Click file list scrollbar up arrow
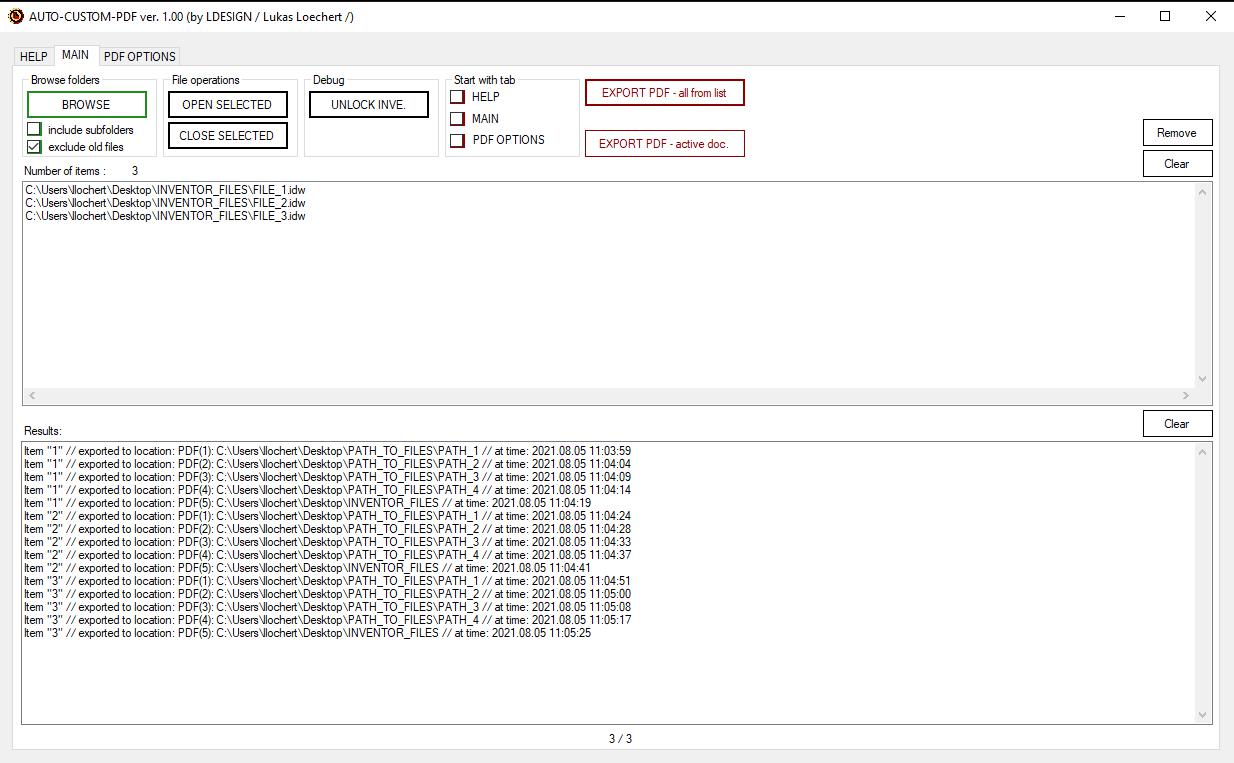Viewport: 1234px width, 763px height. tap(1203, 192)
